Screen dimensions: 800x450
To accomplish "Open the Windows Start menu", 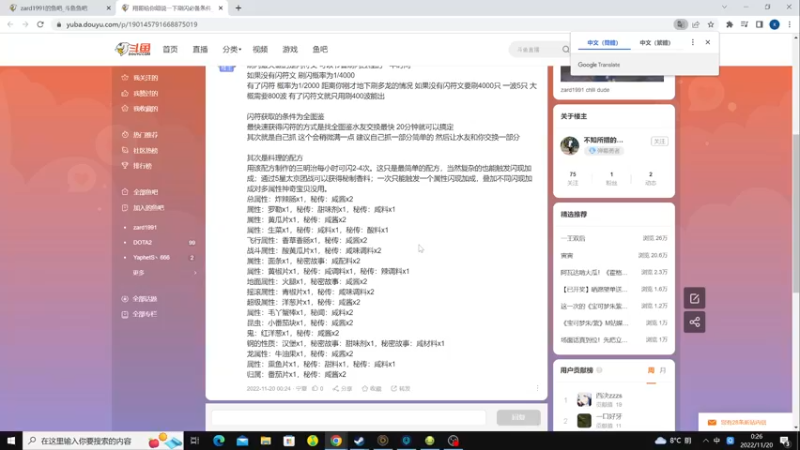I will tap(11, 441).
